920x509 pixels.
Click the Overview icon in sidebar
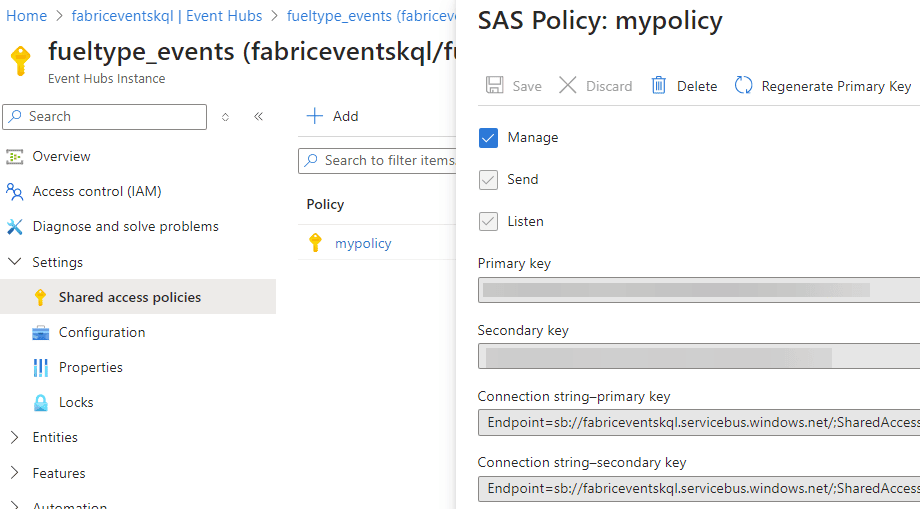(15, 157)
